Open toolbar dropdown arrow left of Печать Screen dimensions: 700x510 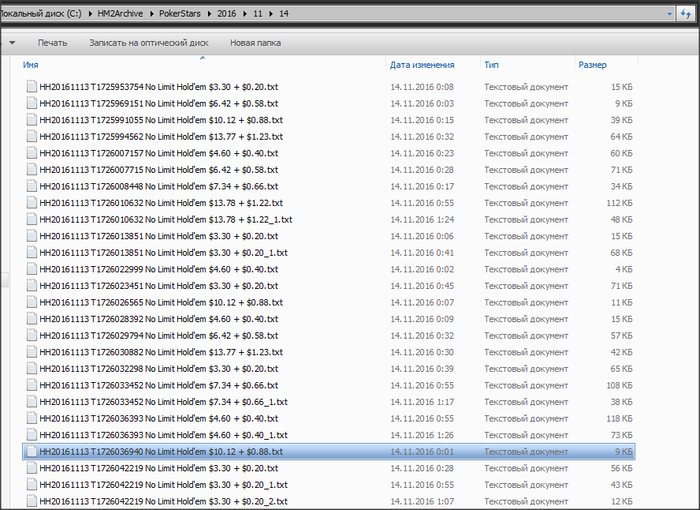12,43
